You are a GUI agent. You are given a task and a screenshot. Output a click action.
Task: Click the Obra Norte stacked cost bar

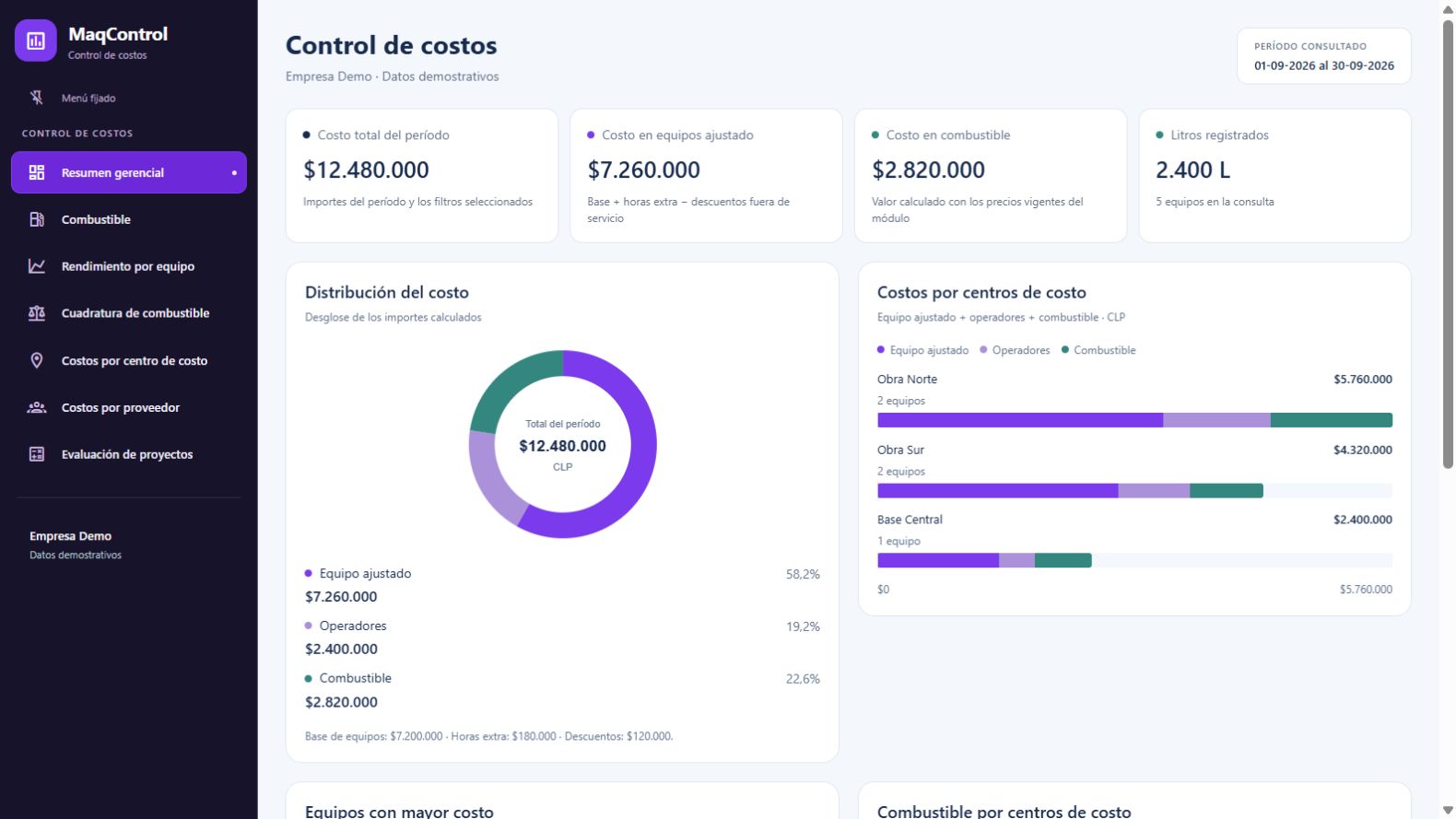coord(1134,420)
